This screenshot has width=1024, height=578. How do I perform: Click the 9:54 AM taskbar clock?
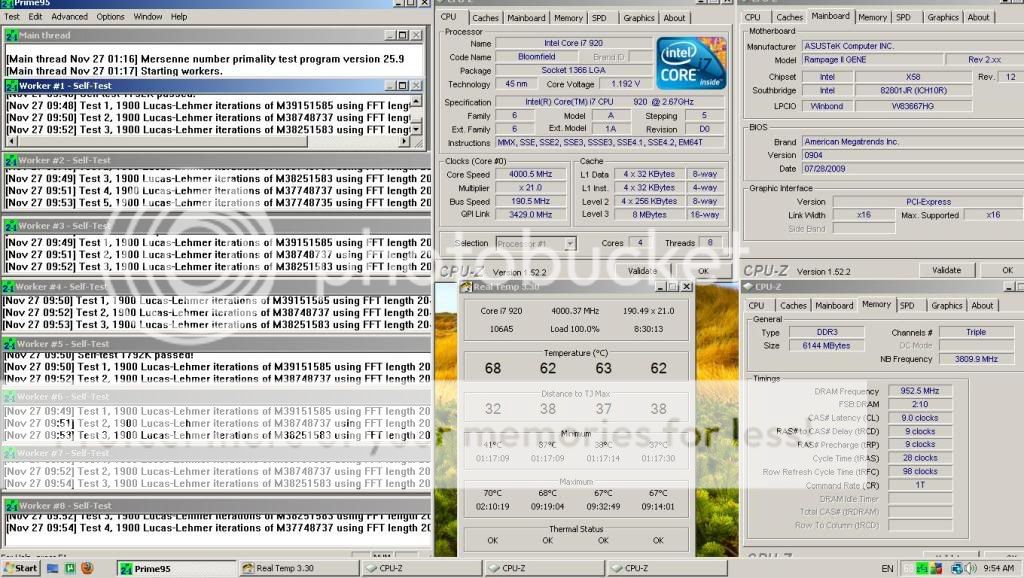999,569
